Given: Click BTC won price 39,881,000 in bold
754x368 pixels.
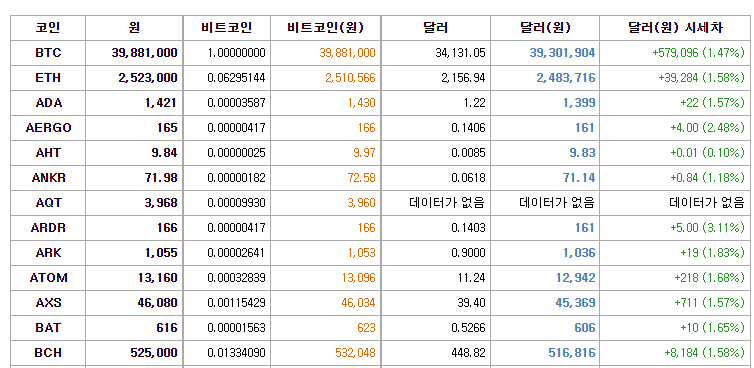Looking at the screenshot, I should tap(144, 53).
